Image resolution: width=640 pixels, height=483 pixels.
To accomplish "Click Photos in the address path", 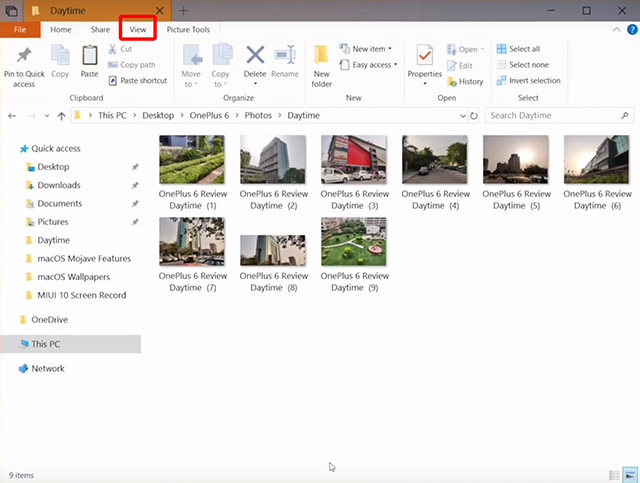I will (258, 116).
